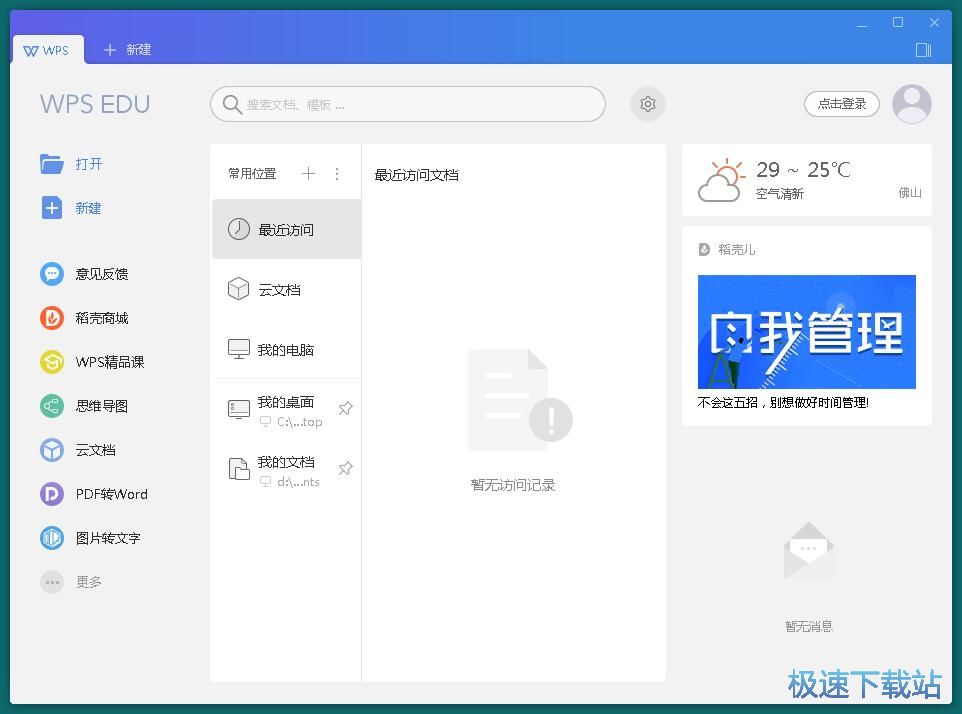Show 更多 apps via ellipsis icon
This screenshot has width=962, height=714.
tap(52, 582)
